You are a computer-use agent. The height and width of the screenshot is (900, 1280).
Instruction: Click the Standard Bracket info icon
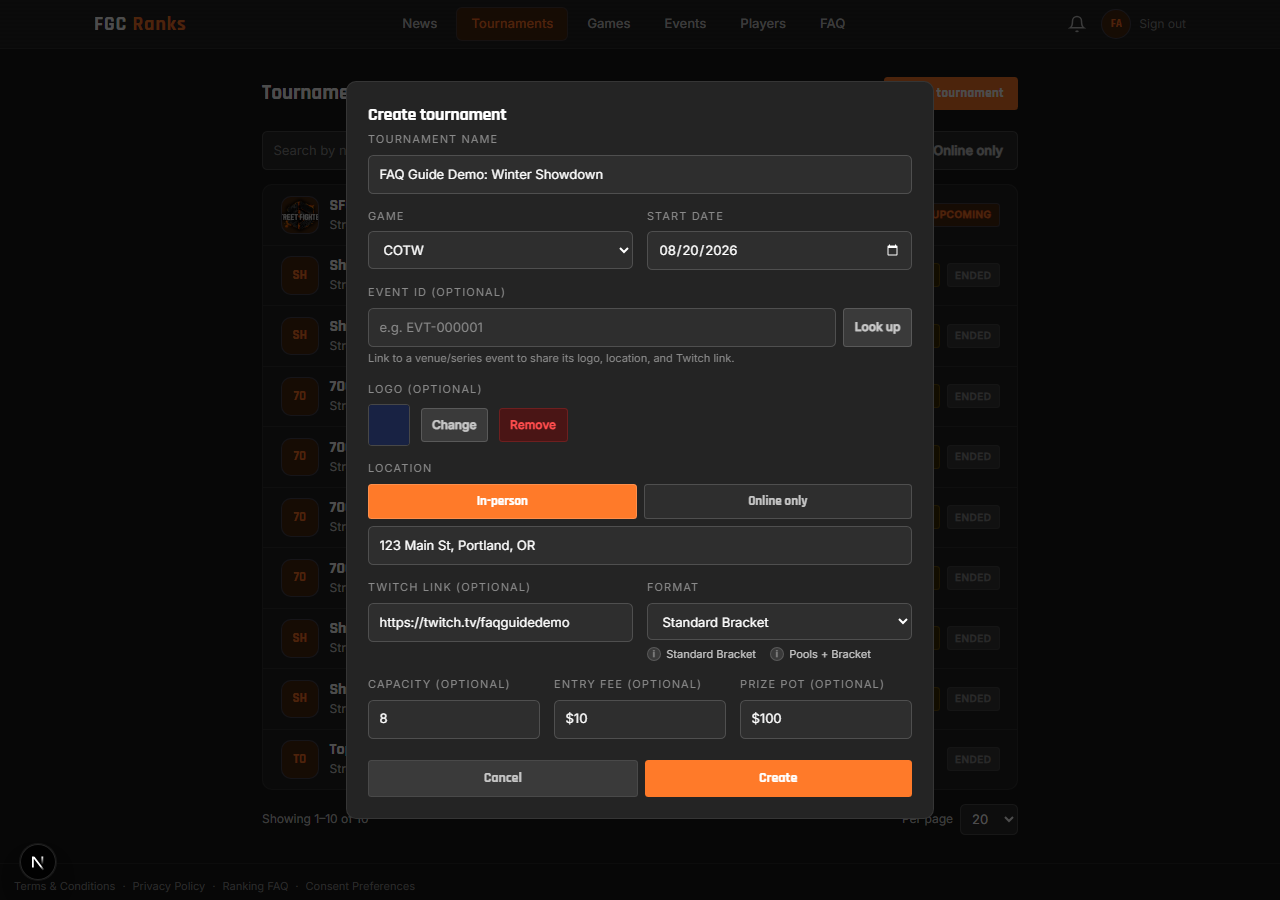click(x=654, y=654)
